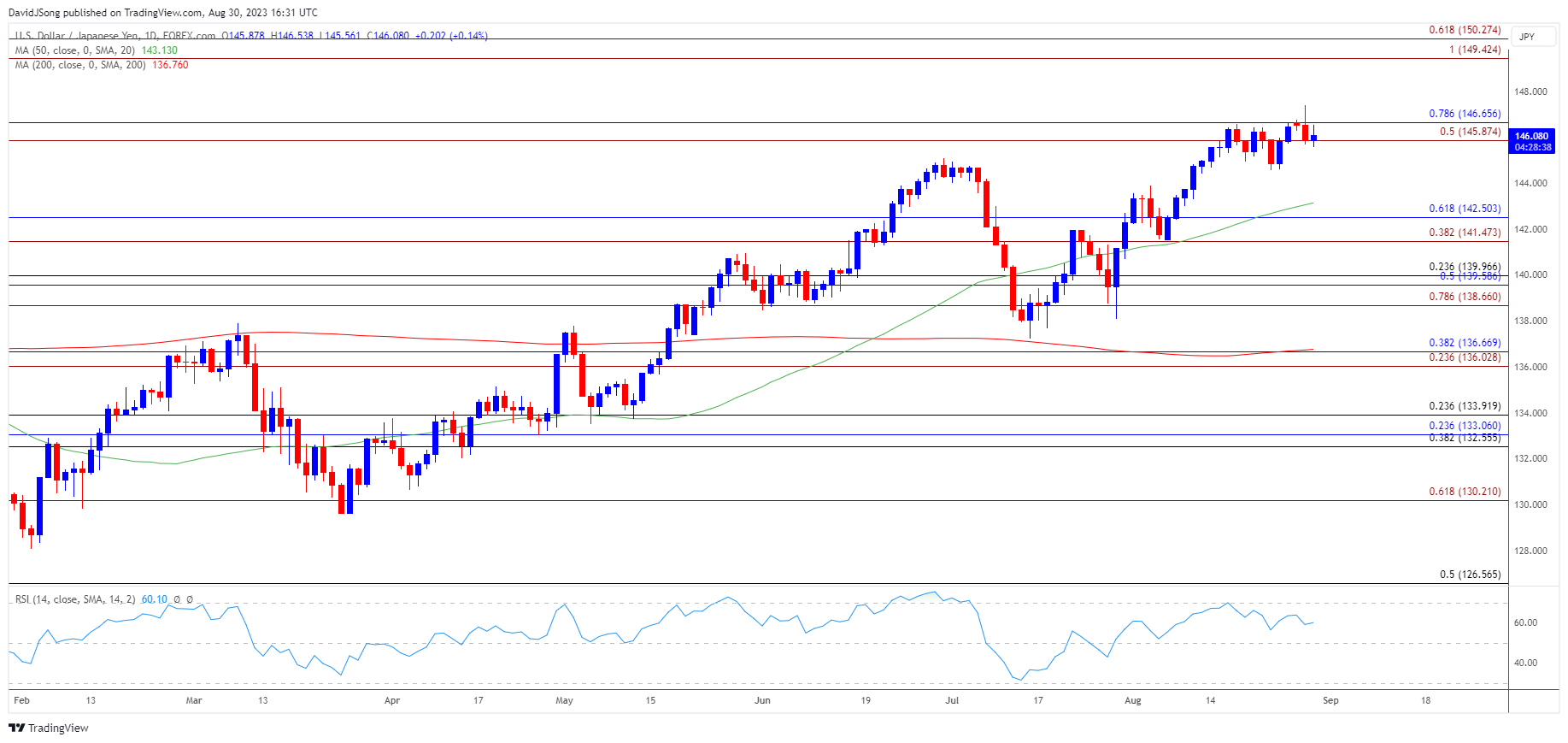Click the 1 (149.424) Fibonacci label

(x=1475, y=50)
